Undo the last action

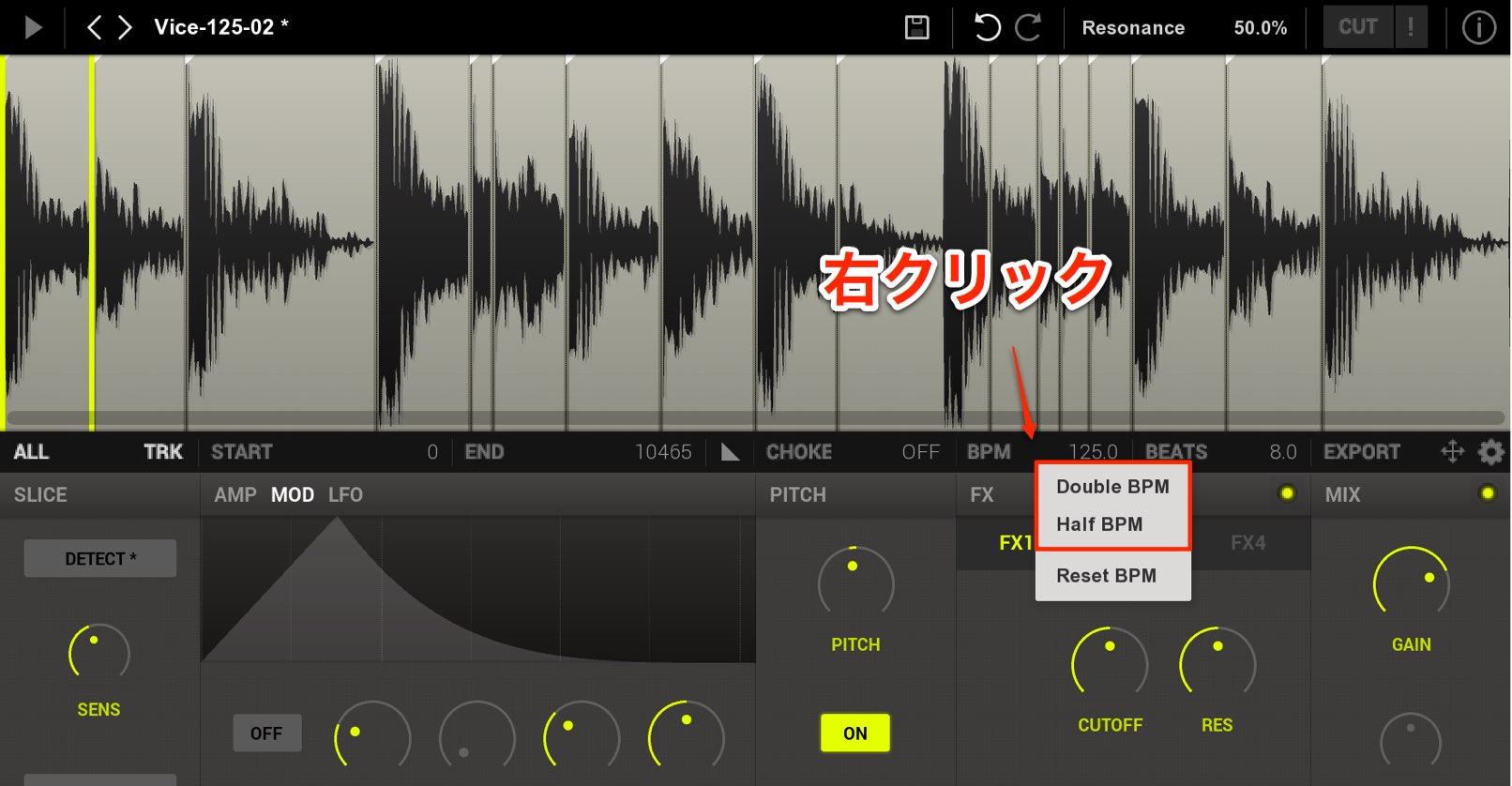987,27
